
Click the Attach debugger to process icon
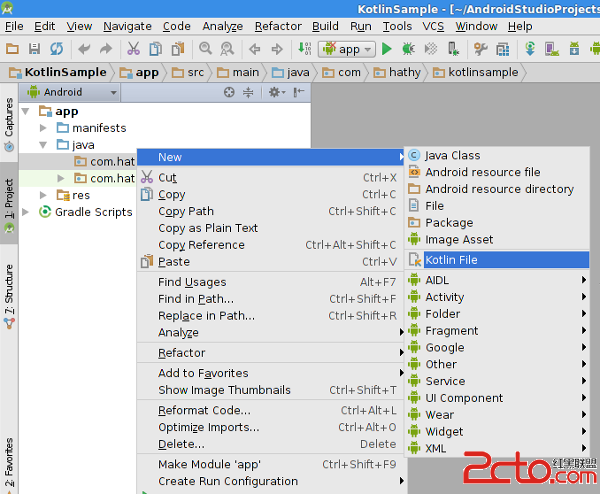tap(453, 49)
